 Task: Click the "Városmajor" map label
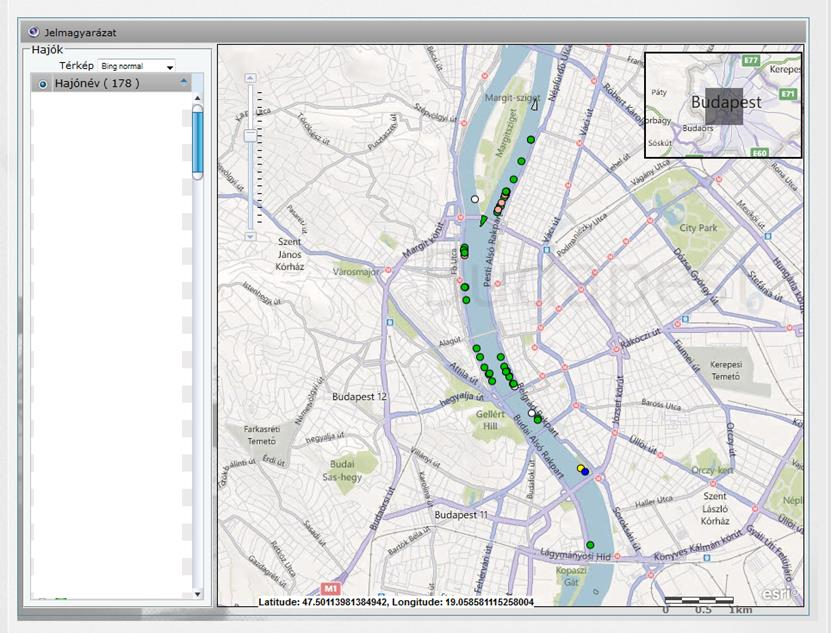356,272
